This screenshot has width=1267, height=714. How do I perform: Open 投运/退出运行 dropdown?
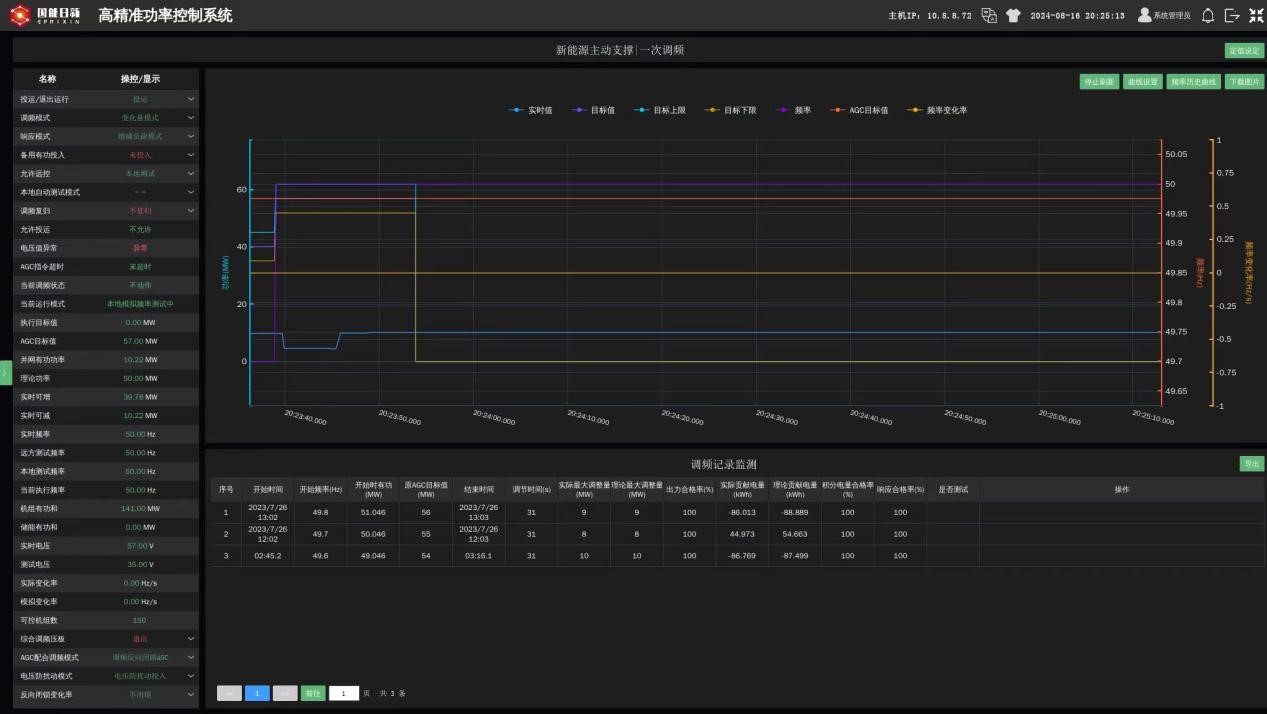pyautogui.click(x=190, y=99)
